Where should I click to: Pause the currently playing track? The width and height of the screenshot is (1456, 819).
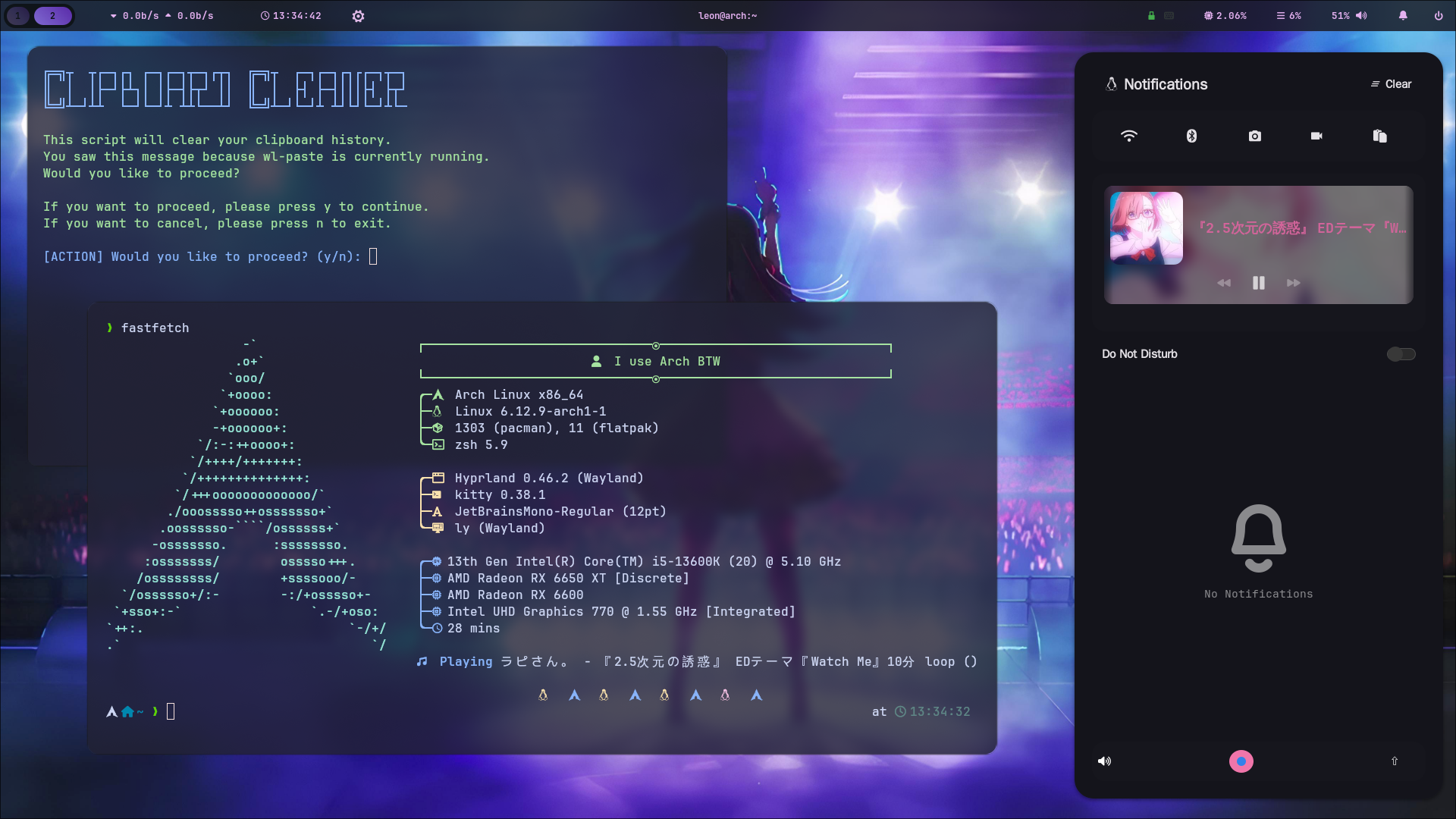(x=1258, y=283)
